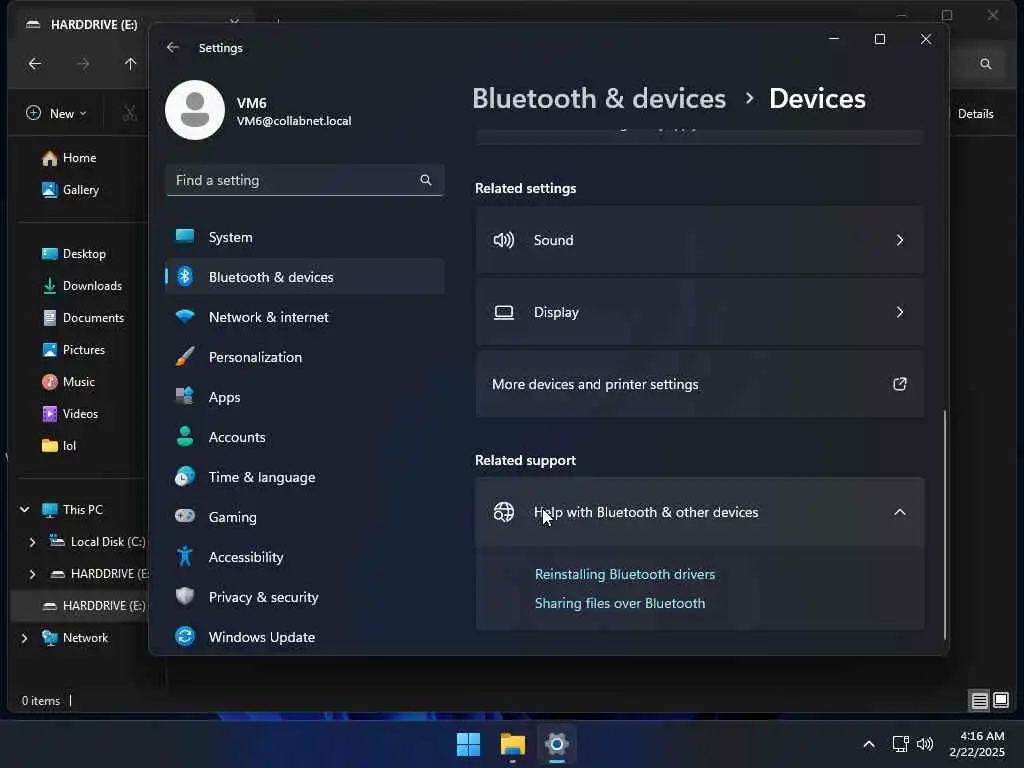
Task: Open the taskbar clock and date
Action: 976,744
